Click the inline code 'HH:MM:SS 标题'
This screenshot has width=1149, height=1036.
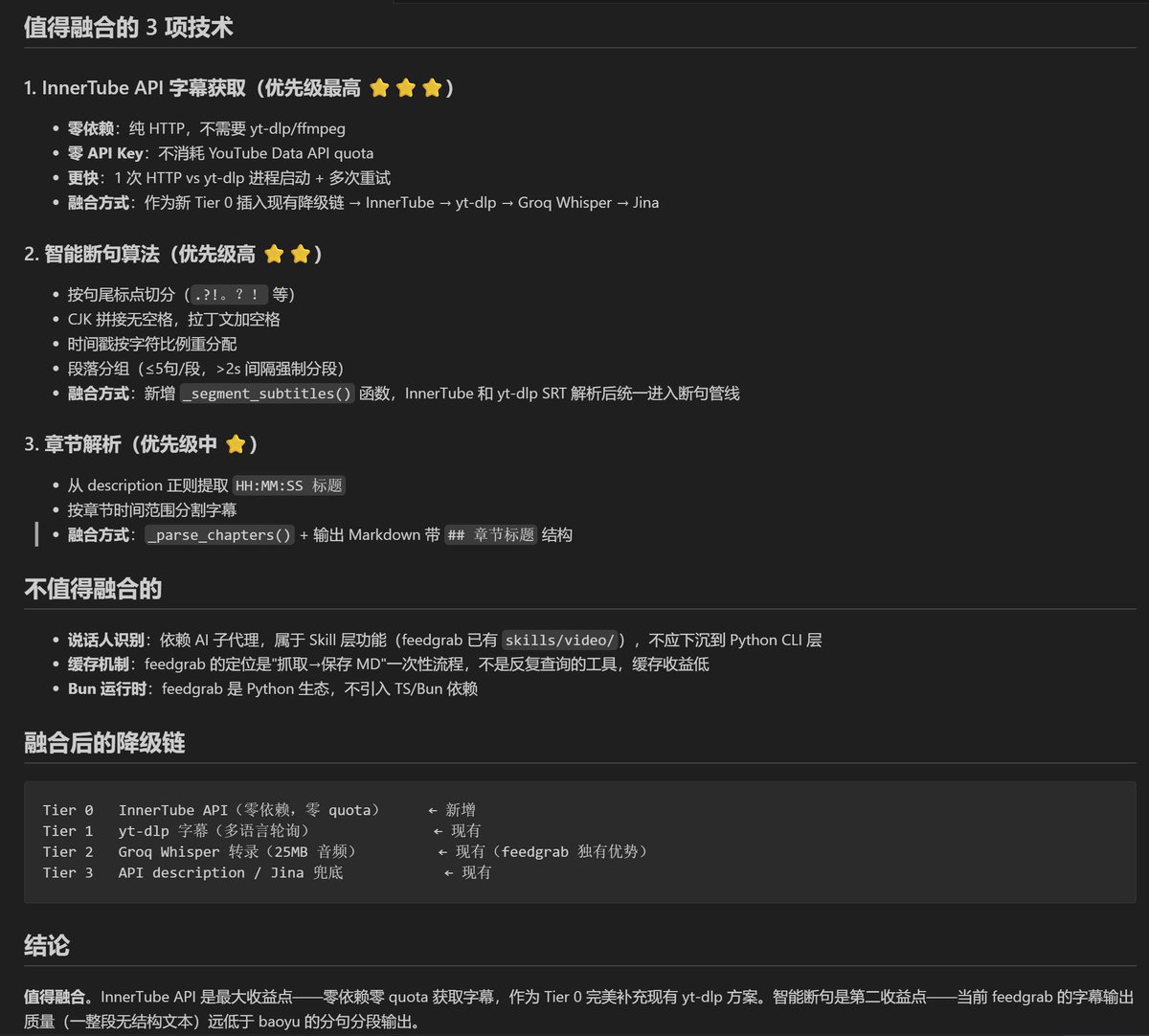tap(288, 485)
